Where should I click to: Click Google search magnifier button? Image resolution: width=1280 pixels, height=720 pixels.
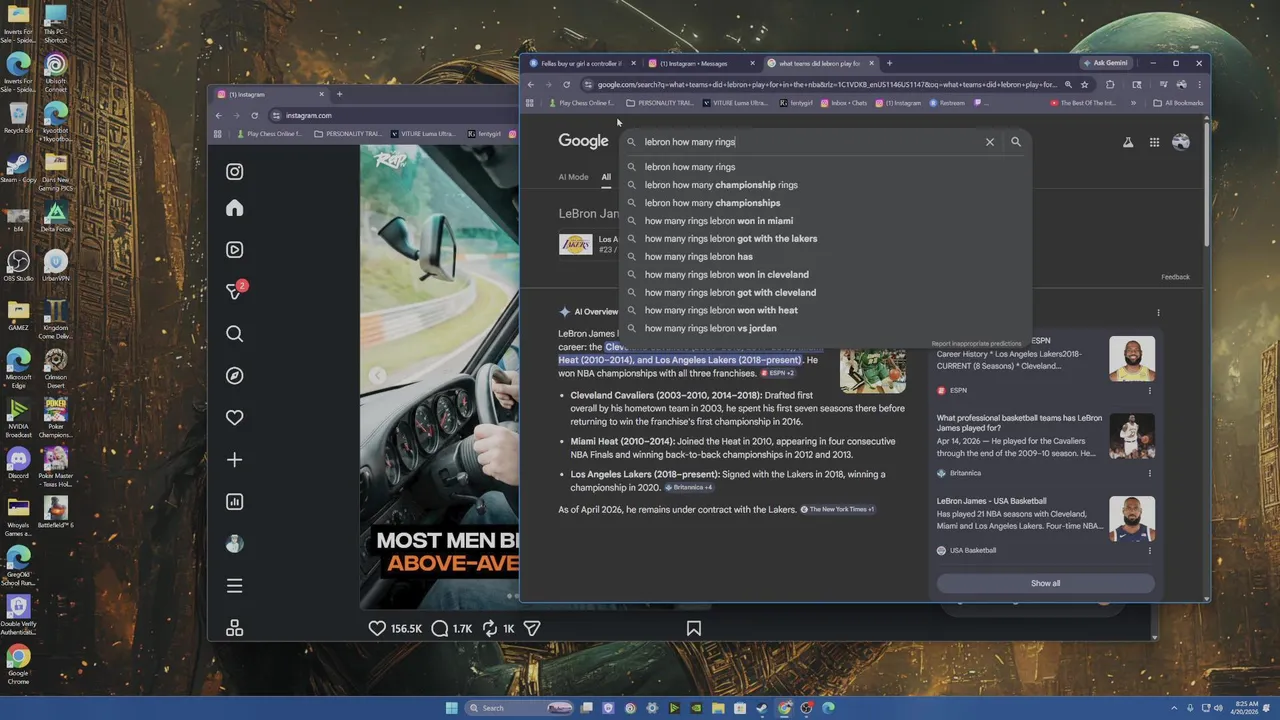pyautogui.click(x=1016, y=142)
